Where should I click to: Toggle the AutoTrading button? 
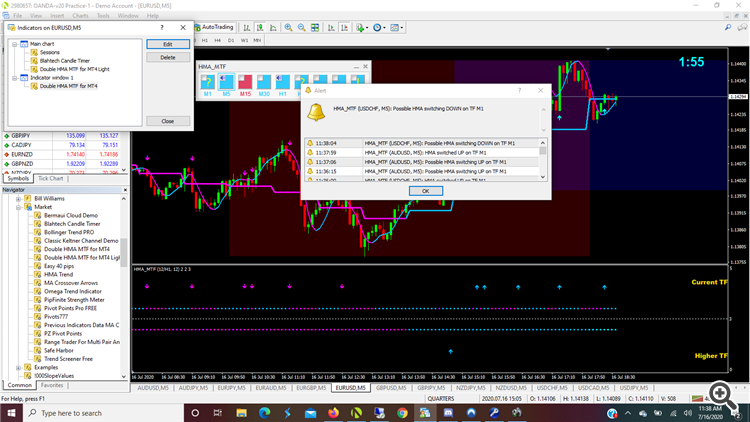coord(214,27)
